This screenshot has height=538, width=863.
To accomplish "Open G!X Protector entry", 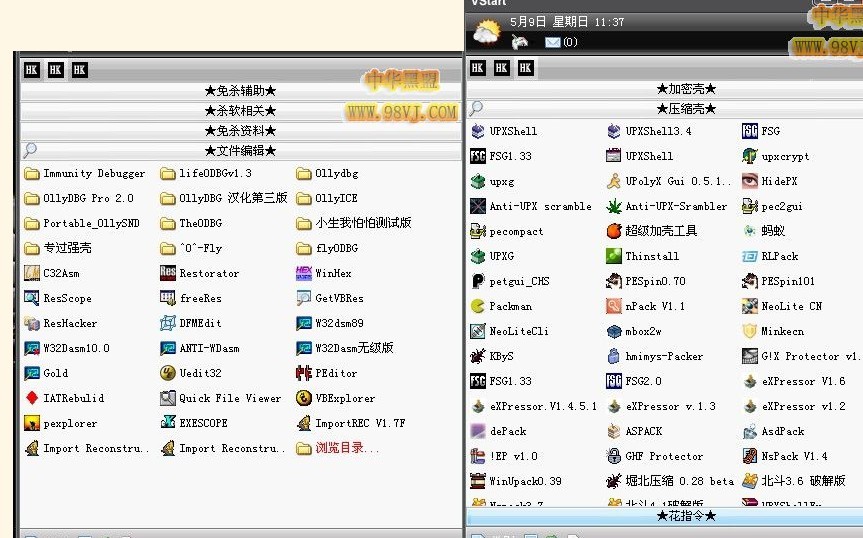I will 809,356.
